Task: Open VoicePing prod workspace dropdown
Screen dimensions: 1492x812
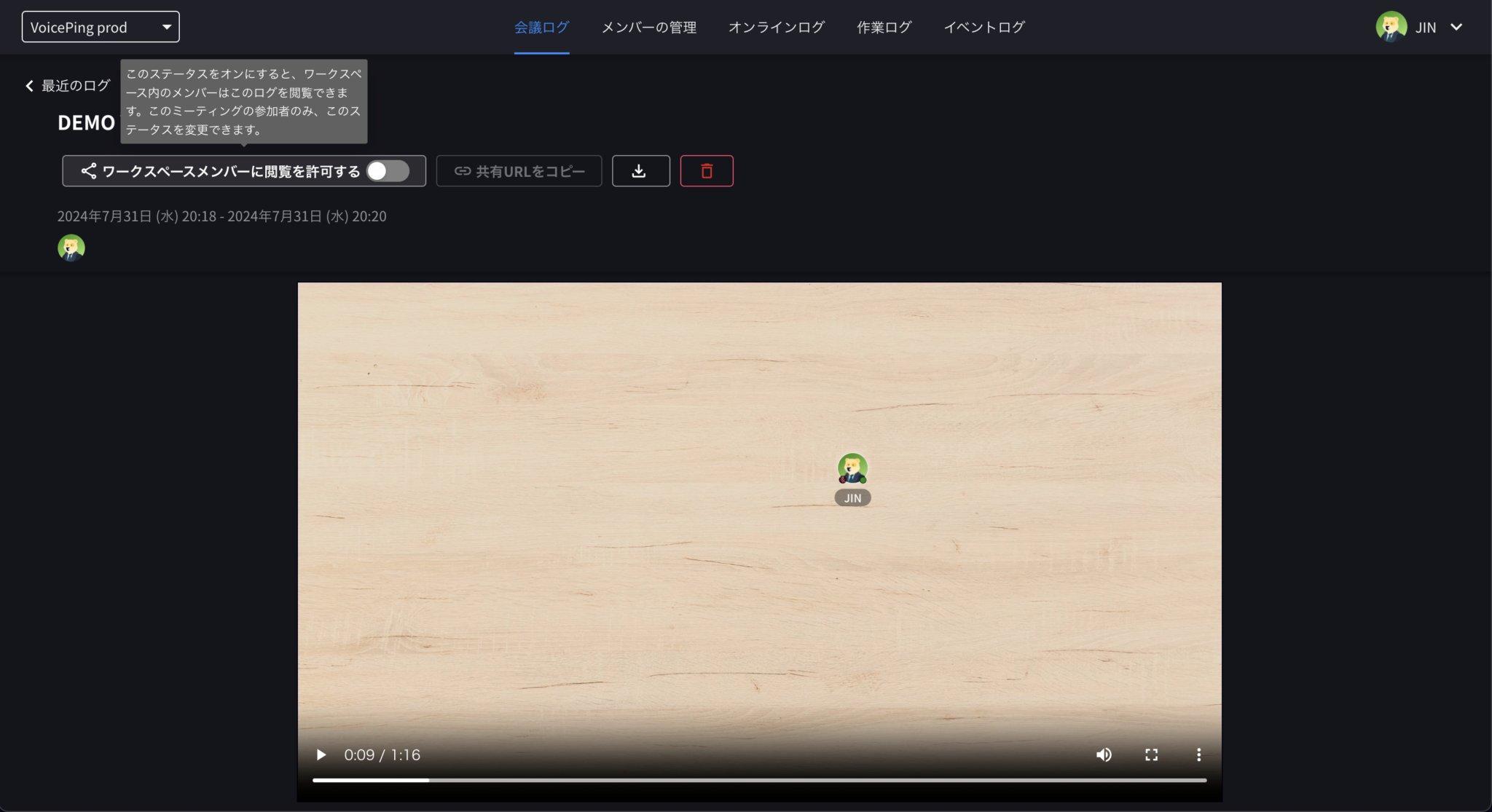Action: tap(101, 27)
